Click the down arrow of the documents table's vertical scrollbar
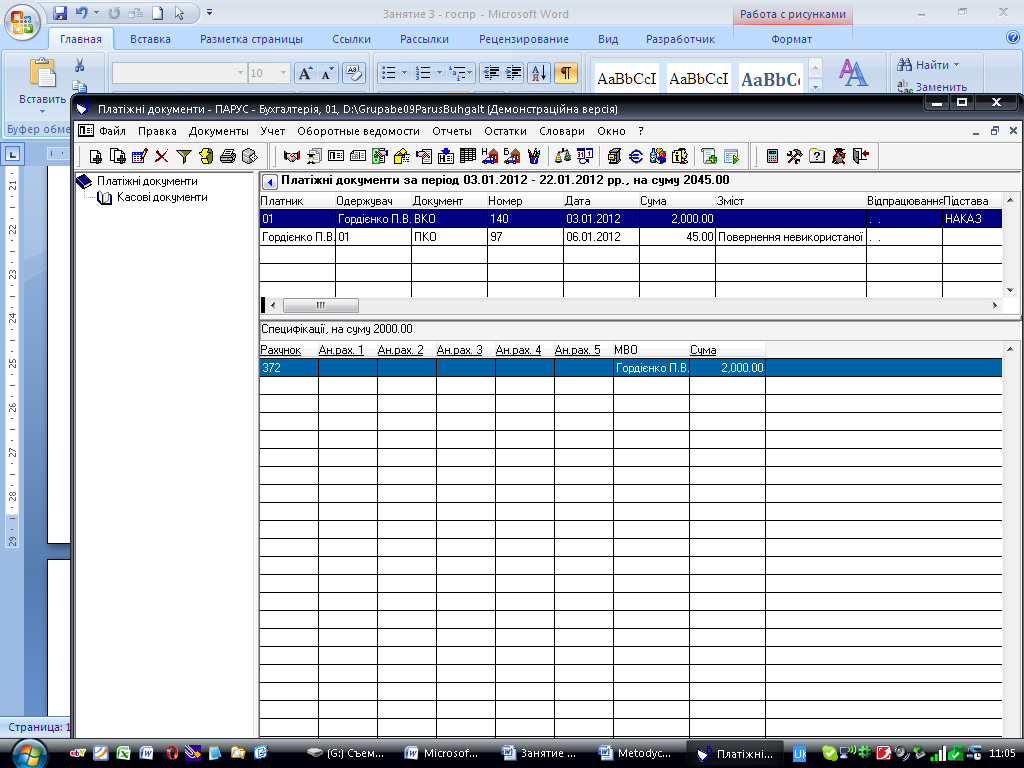 (1010, 290)
